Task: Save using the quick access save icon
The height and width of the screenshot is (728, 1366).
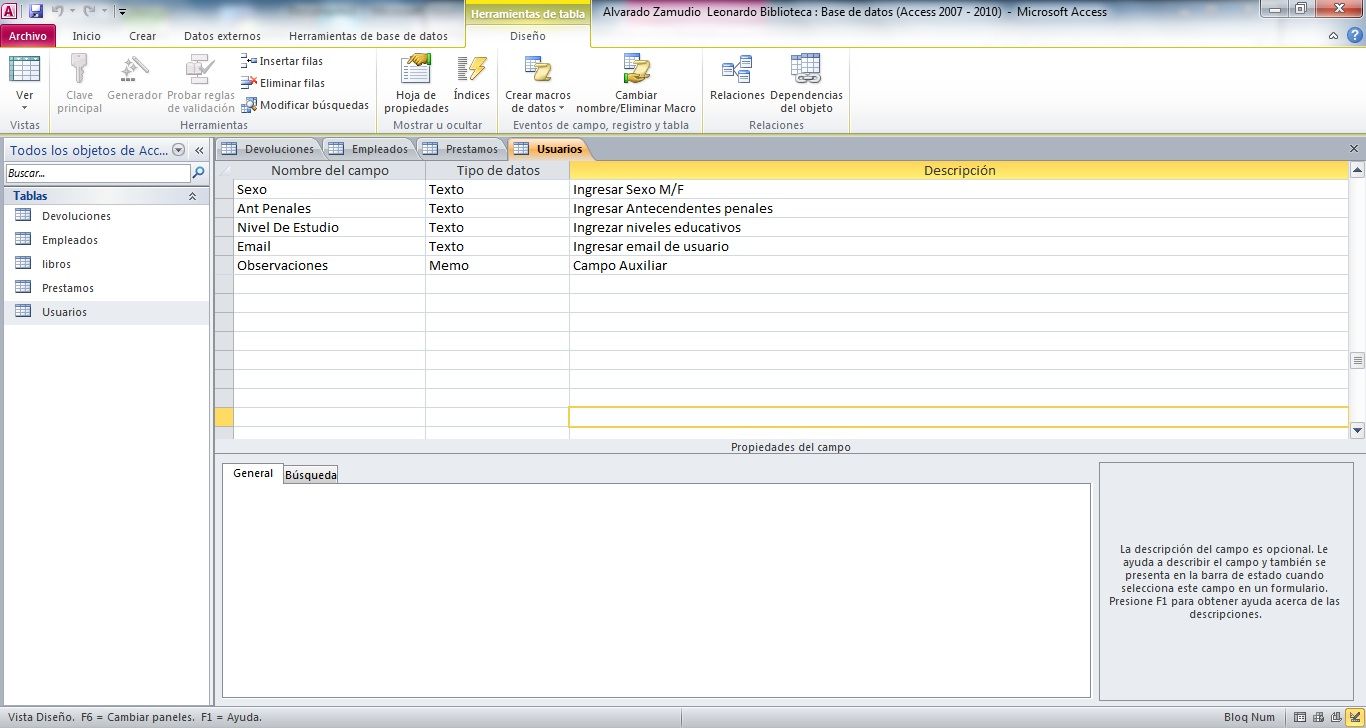Action: point(36,11)
